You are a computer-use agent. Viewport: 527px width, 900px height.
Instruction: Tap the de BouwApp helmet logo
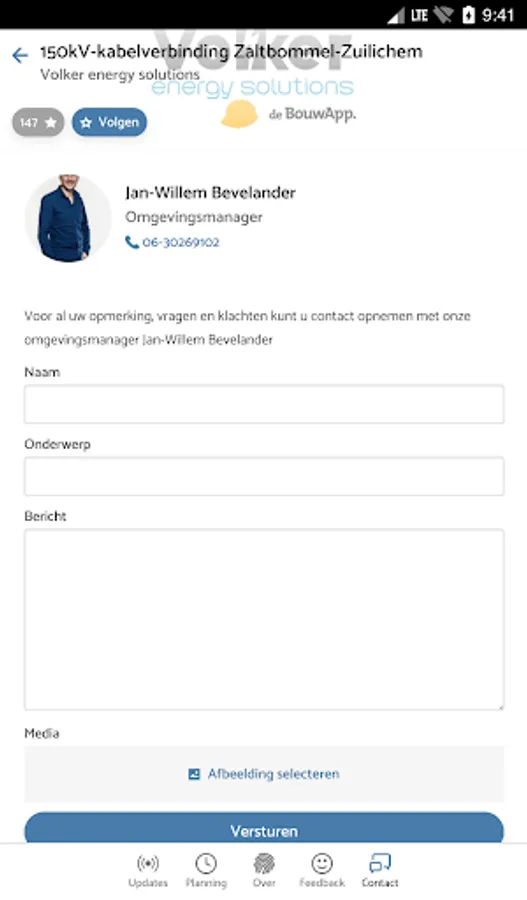coord(239,114)
